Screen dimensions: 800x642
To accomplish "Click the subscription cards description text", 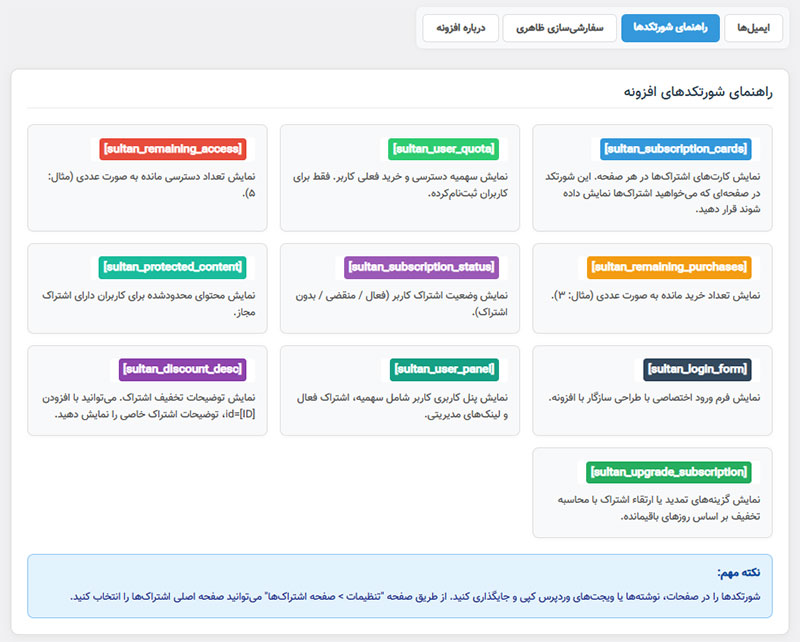I will [653, 192].
